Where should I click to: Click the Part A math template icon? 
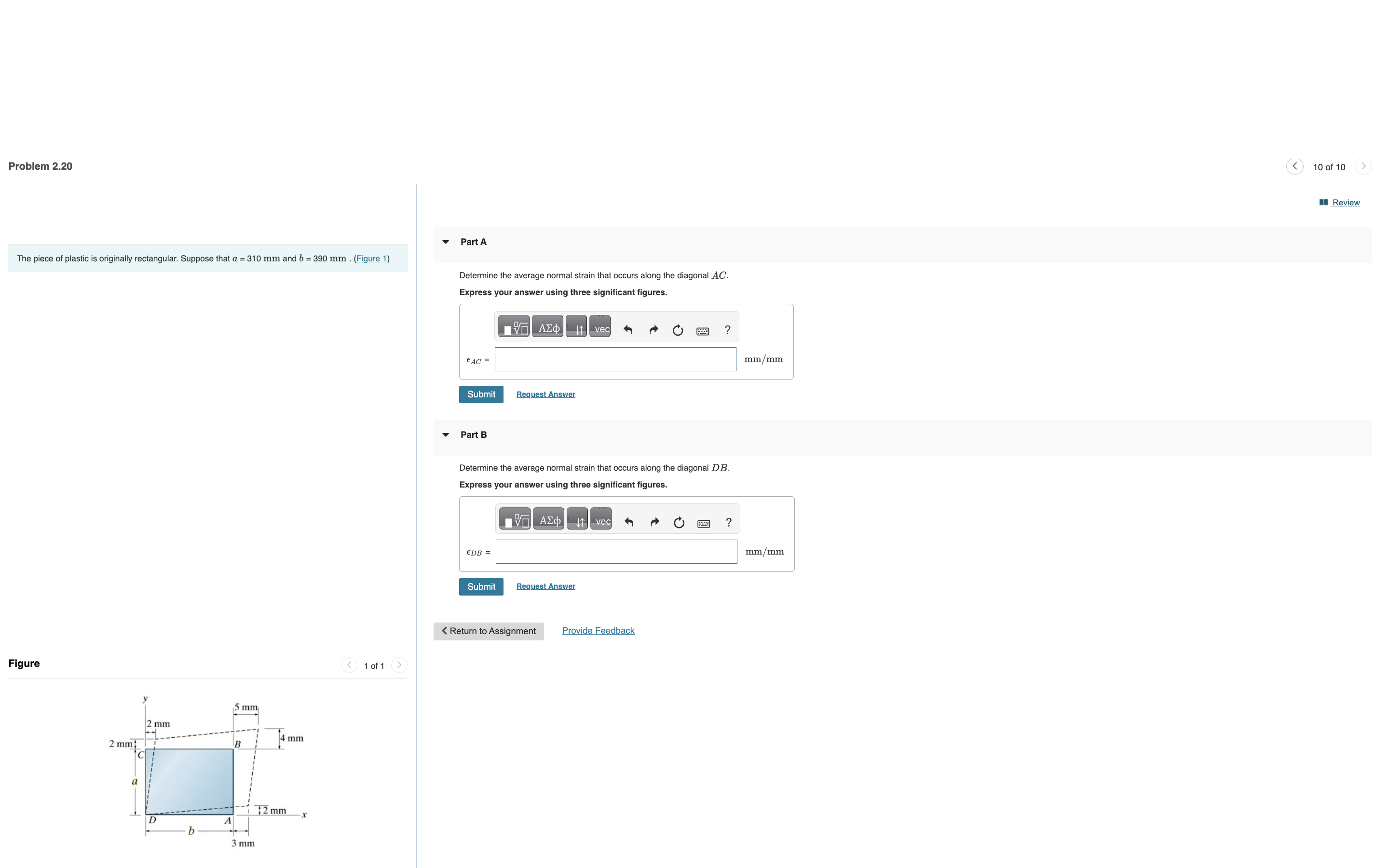[513, 327]
